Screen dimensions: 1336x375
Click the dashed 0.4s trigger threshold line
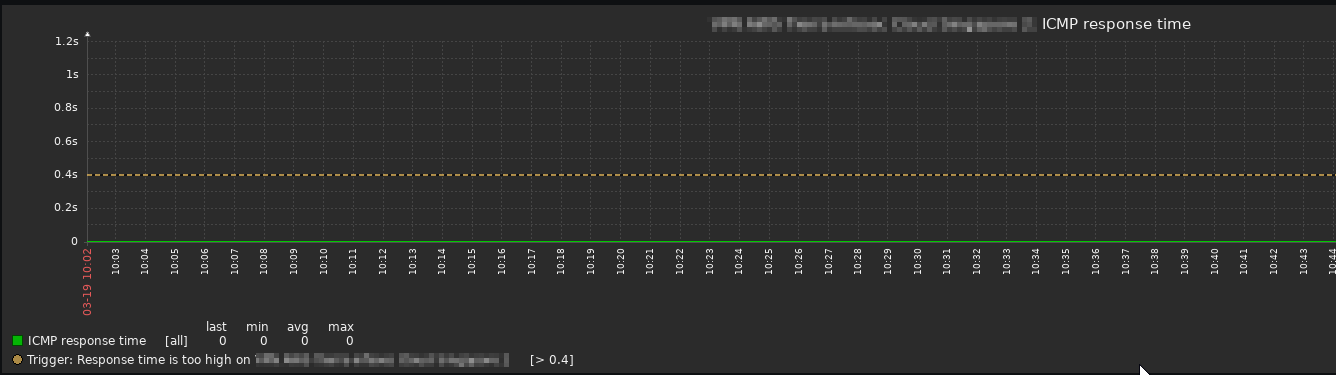point(711,175)
